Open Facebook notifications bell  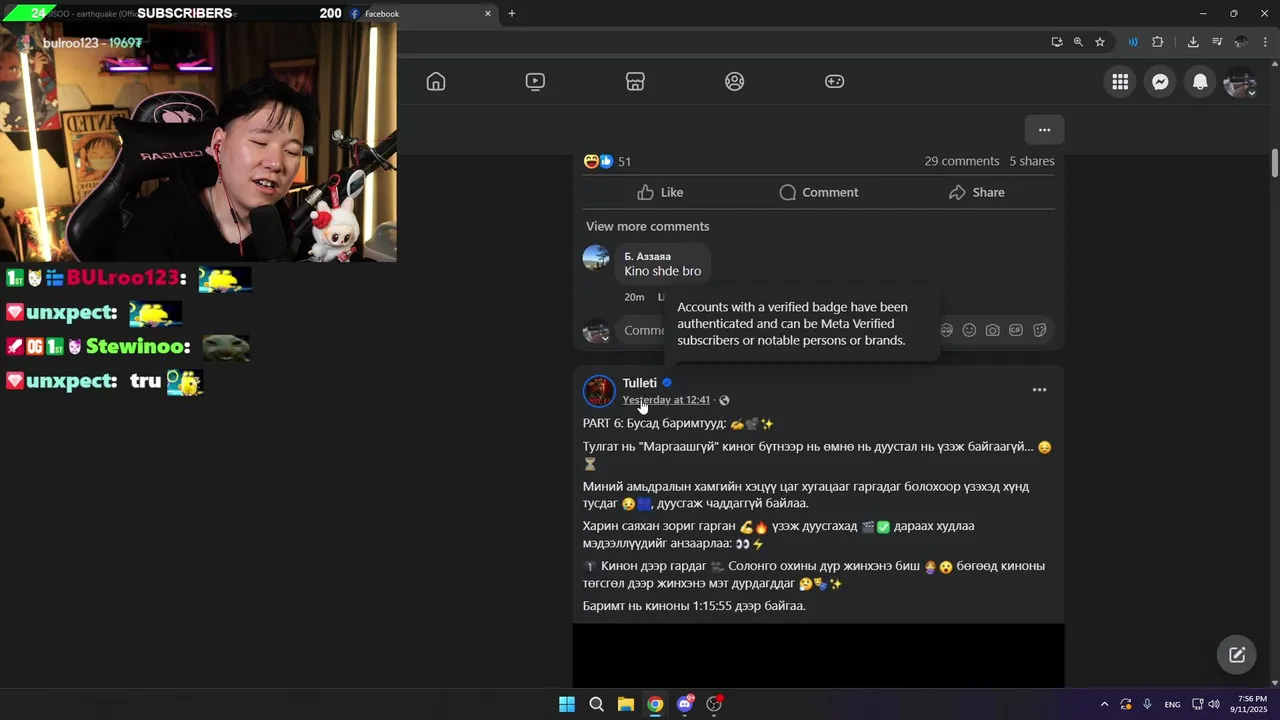pos(1200,82)
